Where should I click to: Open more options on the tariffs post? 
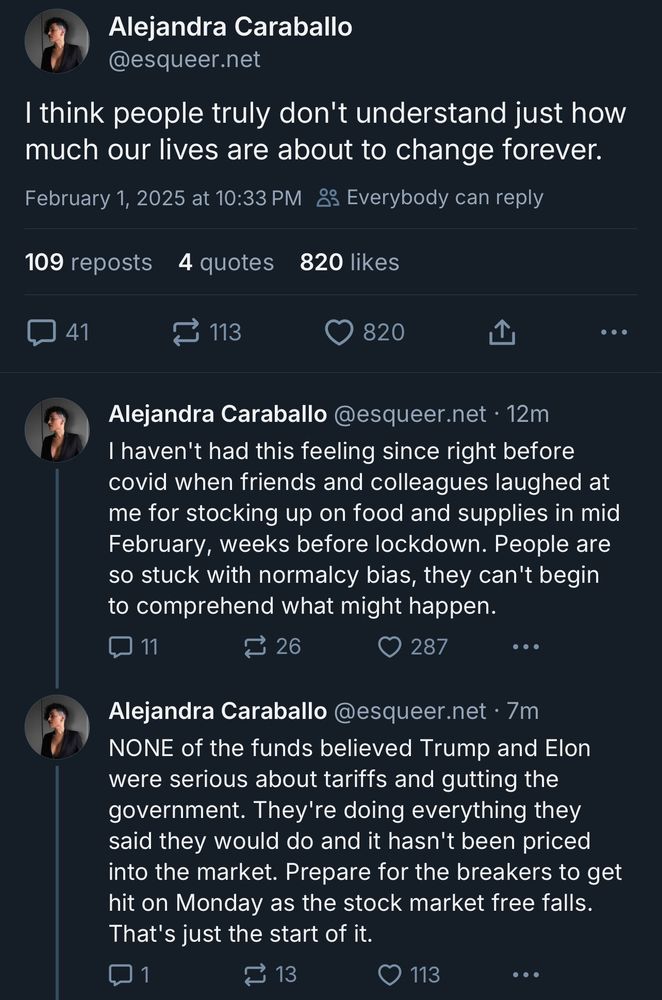526,974
